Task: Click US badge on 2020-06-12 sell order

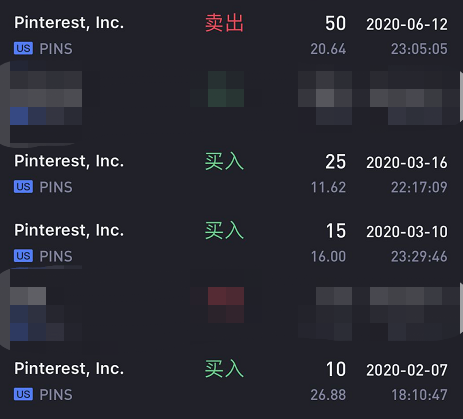Action: (x=23, y=49)
